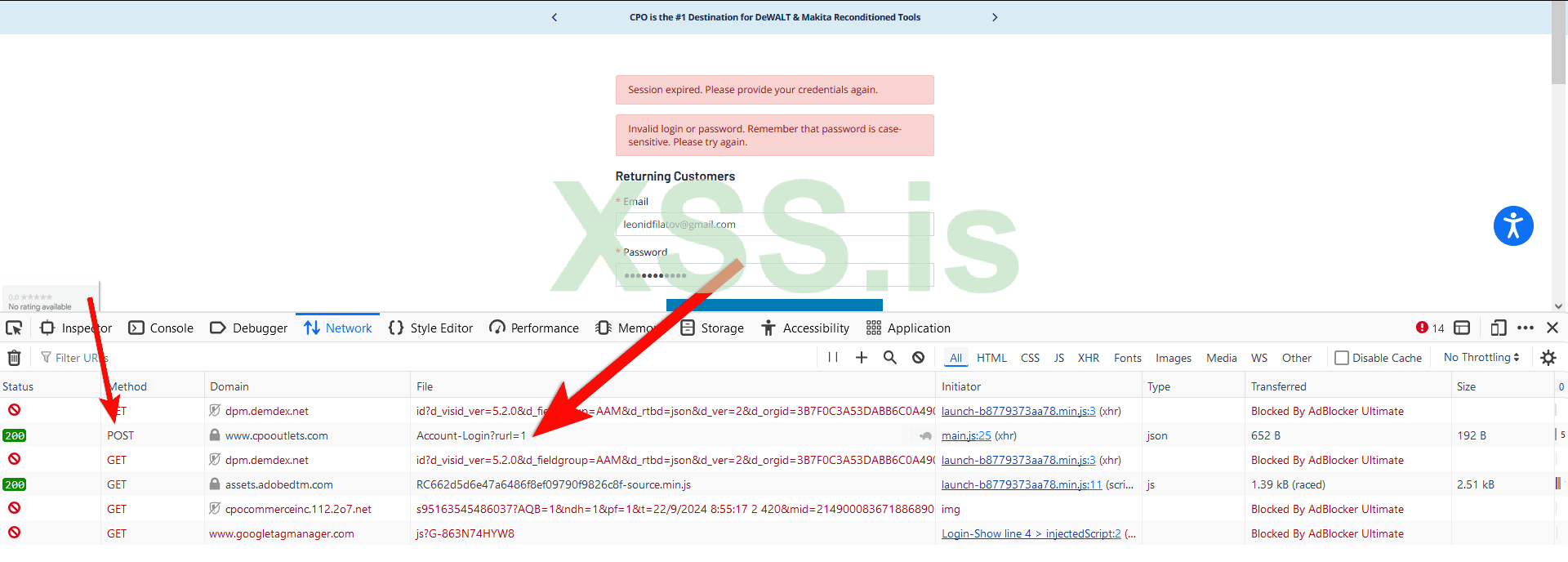Screen dimensions: 1568x562
Task: Click the Password input field
Action: tap(774, 275)
